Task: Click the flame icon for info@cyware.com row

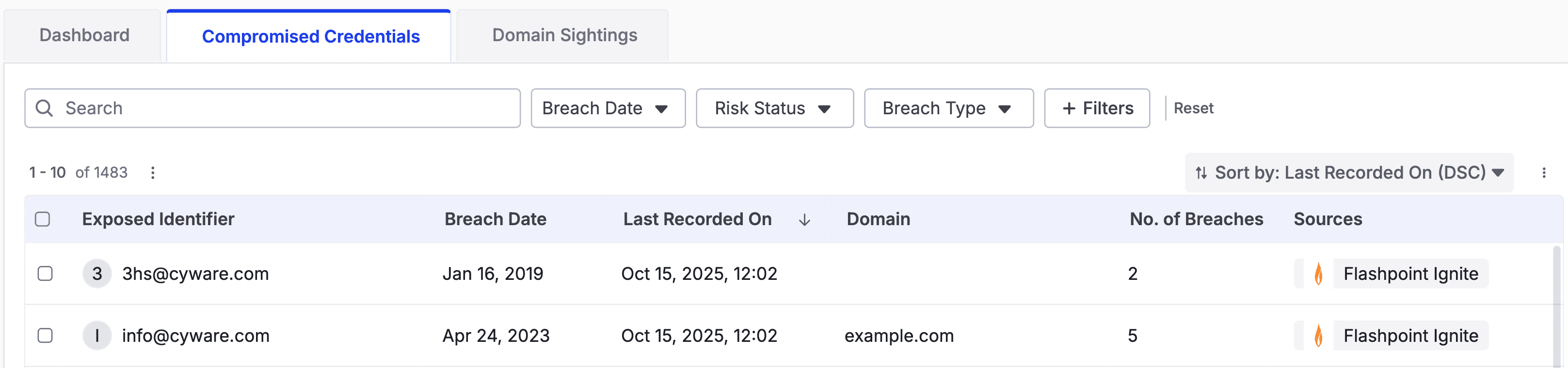Action: click(1318, 336)
